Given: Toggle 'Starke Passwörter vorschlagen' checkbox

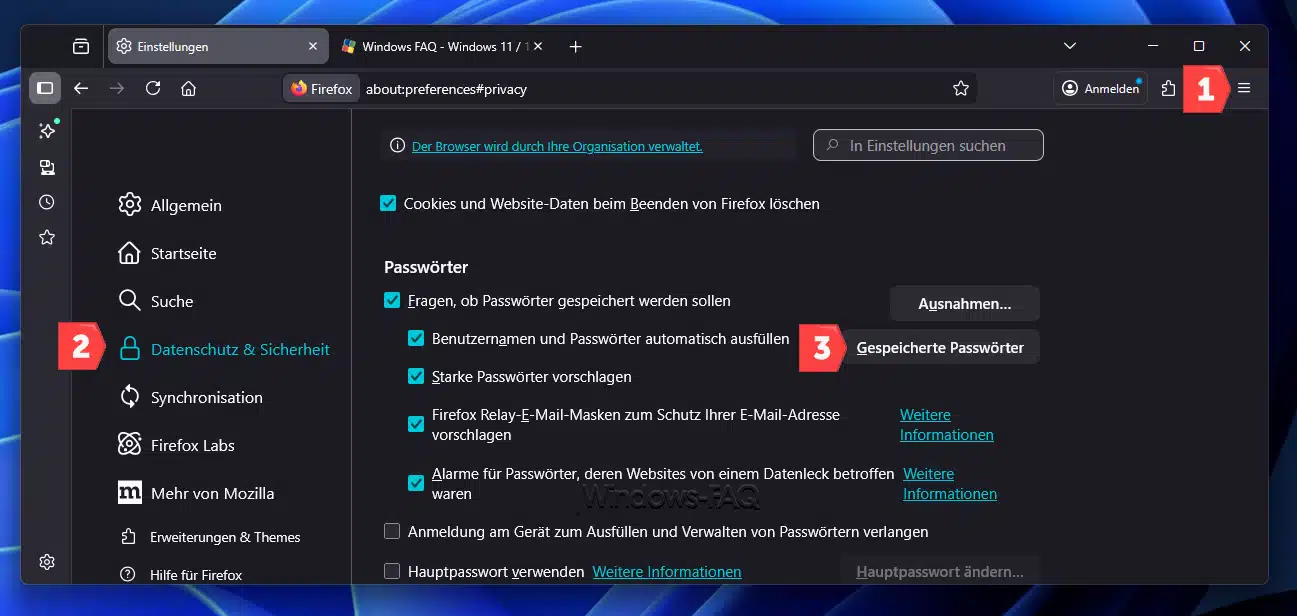Looking at the screenshot, I should pyautogui.click(x=416, y=377).
